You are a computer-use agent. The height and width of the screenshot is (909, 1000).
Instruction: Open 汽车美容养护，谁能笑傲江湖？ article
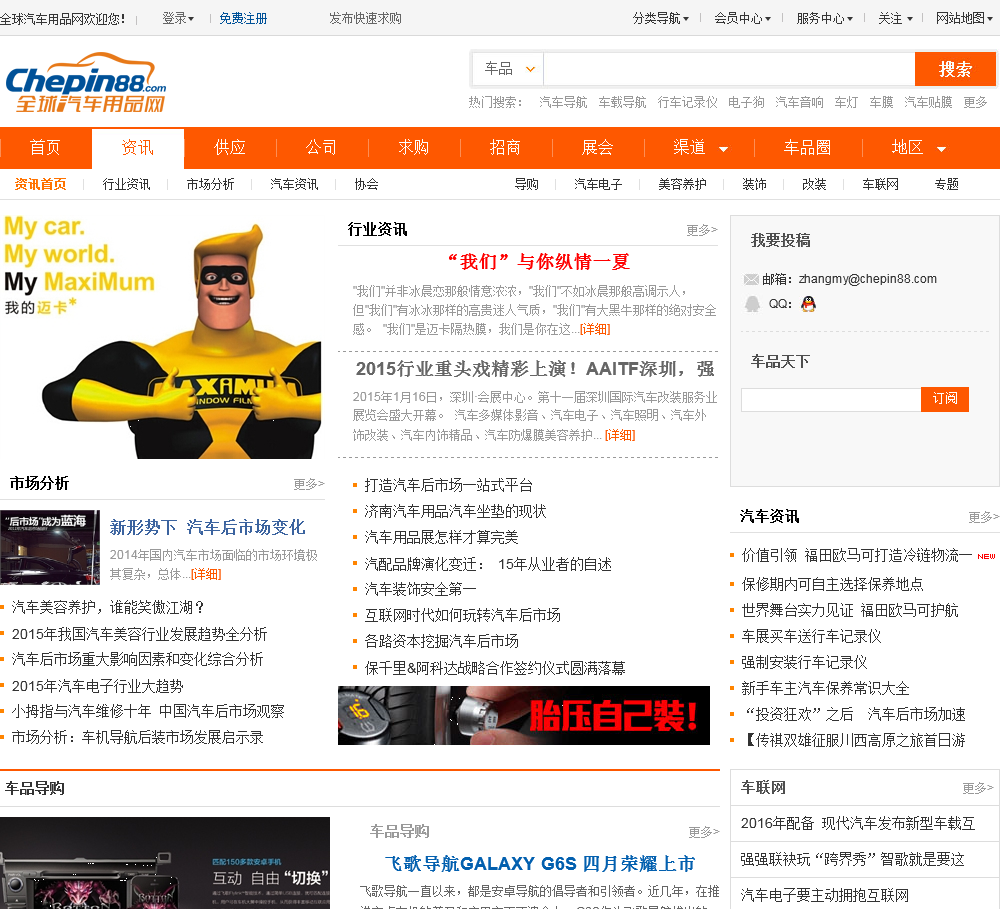click(108, 607)
